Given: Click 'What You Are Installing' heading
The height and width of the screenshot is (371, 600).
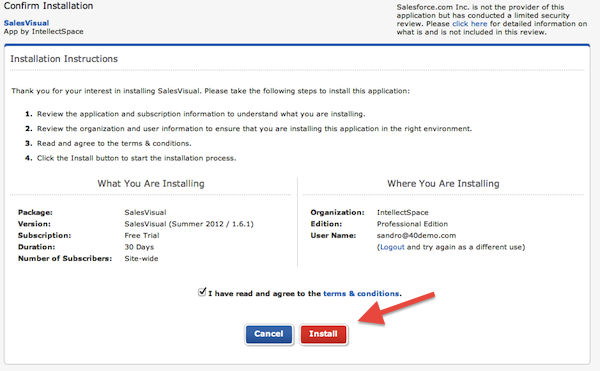Looking at the screenshot, I should click(151, 184).
